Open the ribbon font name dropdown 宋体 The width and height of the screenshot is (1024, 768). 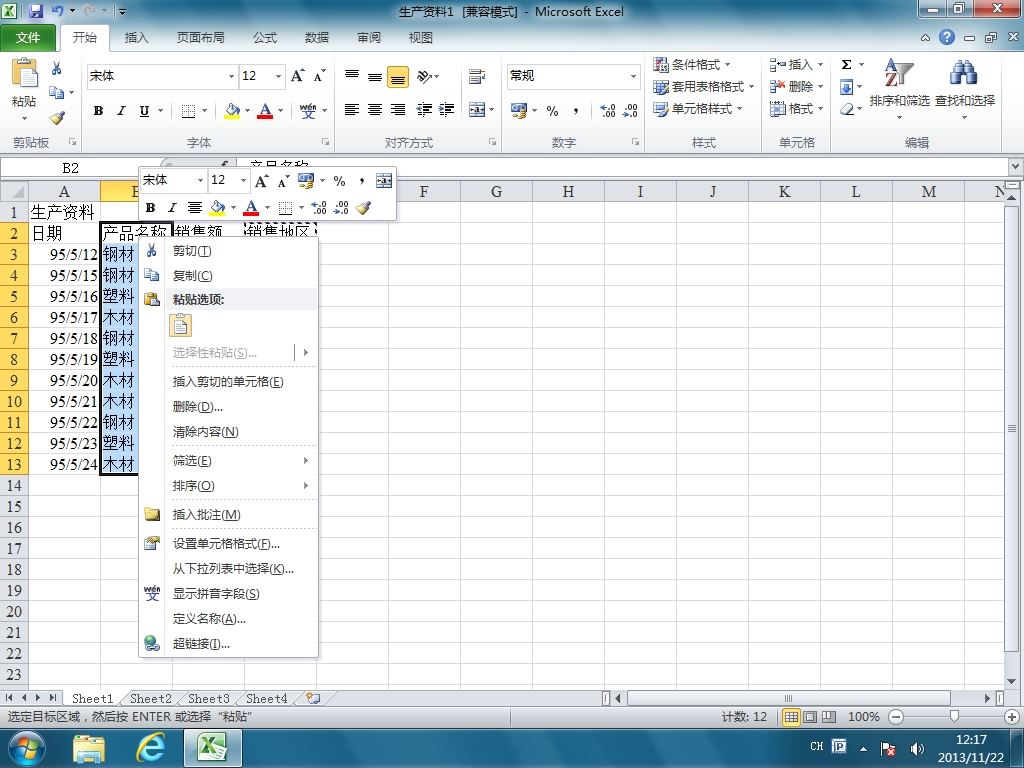[231, 76]
